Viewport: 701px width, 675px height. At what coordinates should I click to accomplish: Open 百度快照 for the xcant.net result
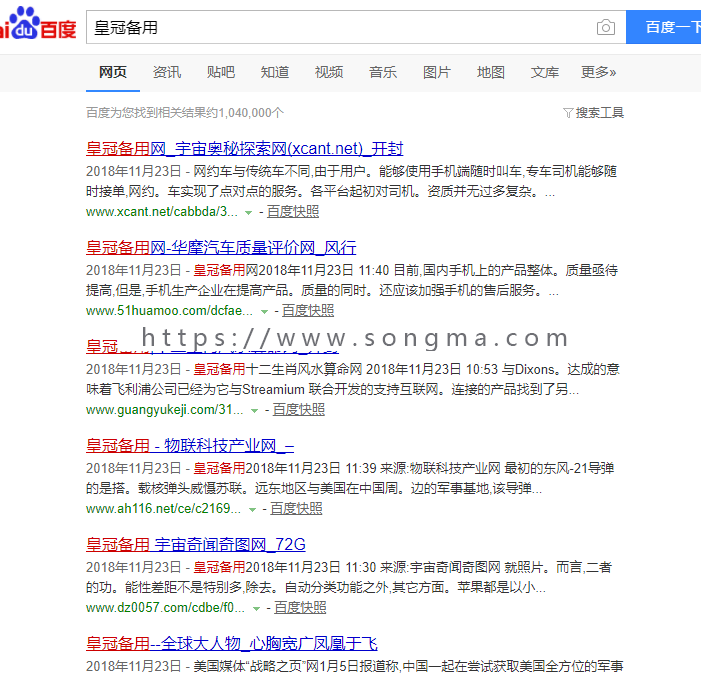pos(293,212)
